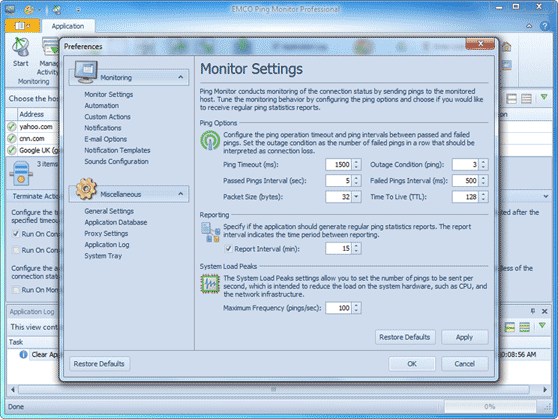This screenshot has height=419, width=558.
Task: Select Notifications in Preferences sidebar
Action: [x=102, y=128]
